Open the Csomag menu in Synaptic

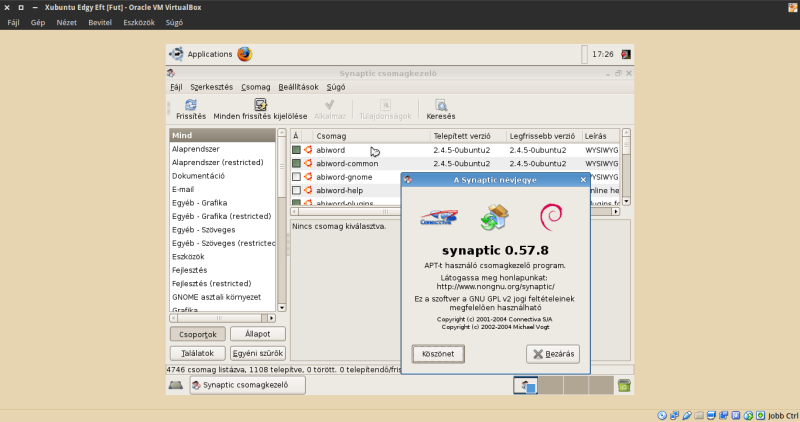coord(255,87)
